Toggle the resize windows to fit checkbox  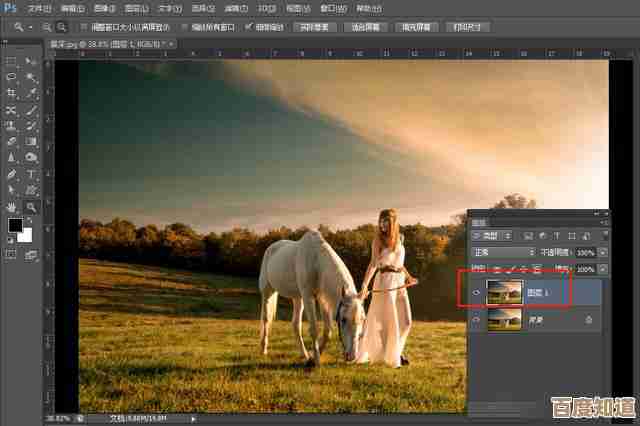(x=83, y=27)
